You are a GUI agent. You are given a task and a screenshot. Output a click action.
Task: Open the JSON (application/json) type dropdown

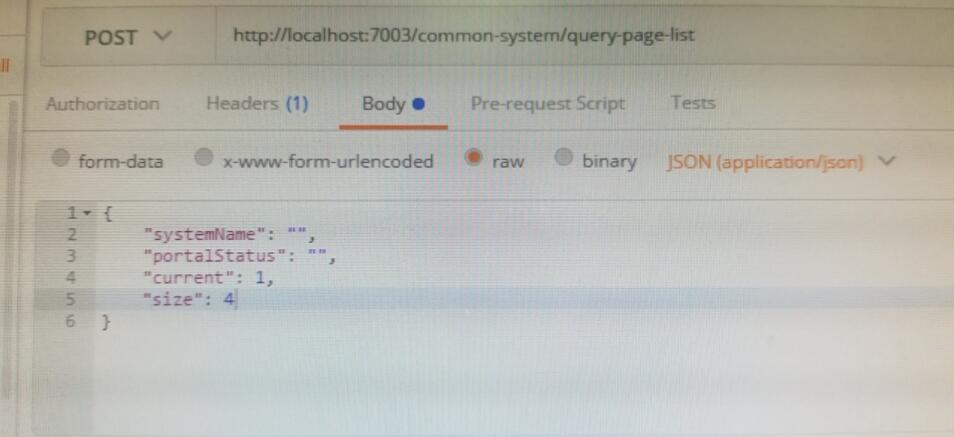pyautogui.click(x=781, y=162)
